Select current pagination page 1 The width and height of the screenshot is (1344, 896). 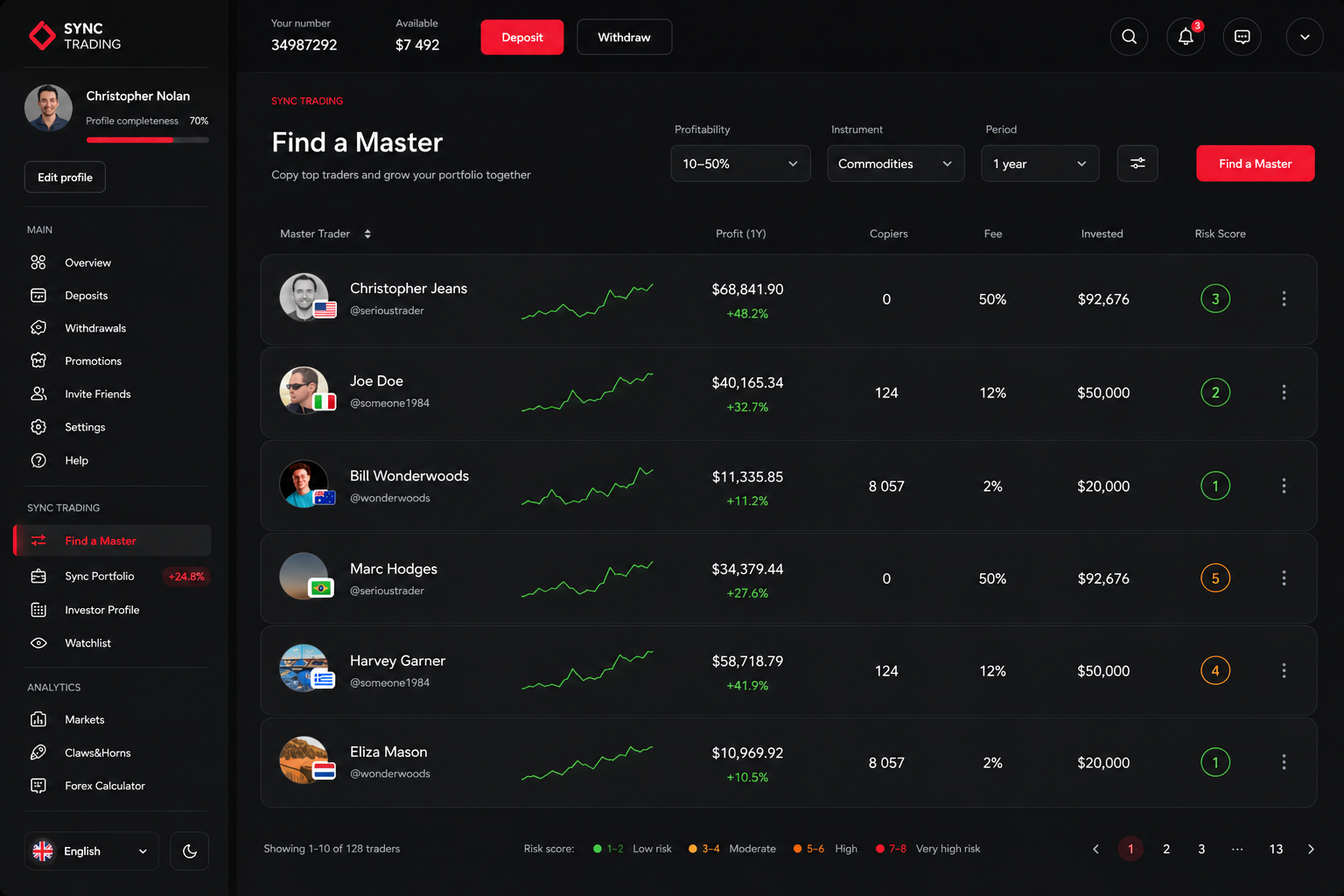click(x=1130, y=849)
